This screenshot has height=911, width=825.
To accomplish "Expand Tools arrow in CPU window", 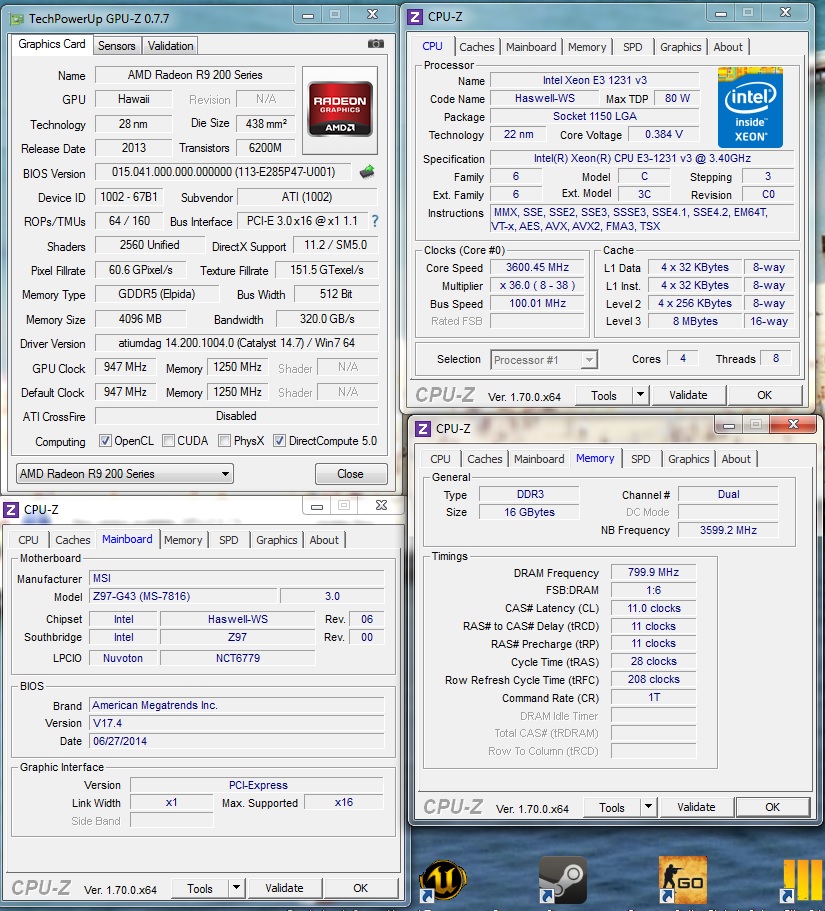I will (x=640, y=395).
